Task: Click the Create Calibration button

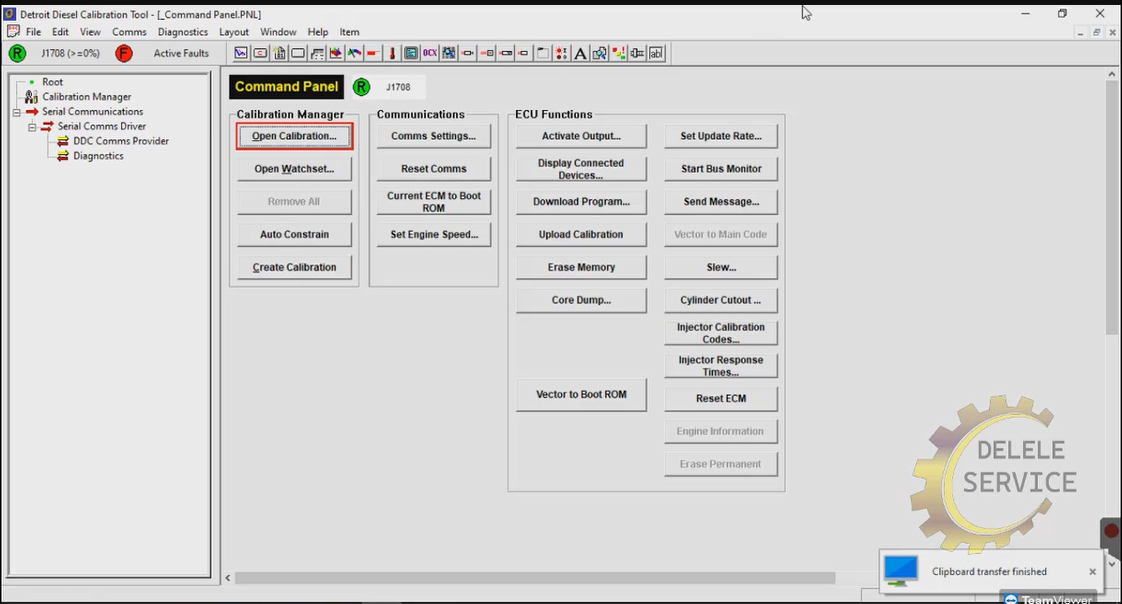Action: (294, 268)
